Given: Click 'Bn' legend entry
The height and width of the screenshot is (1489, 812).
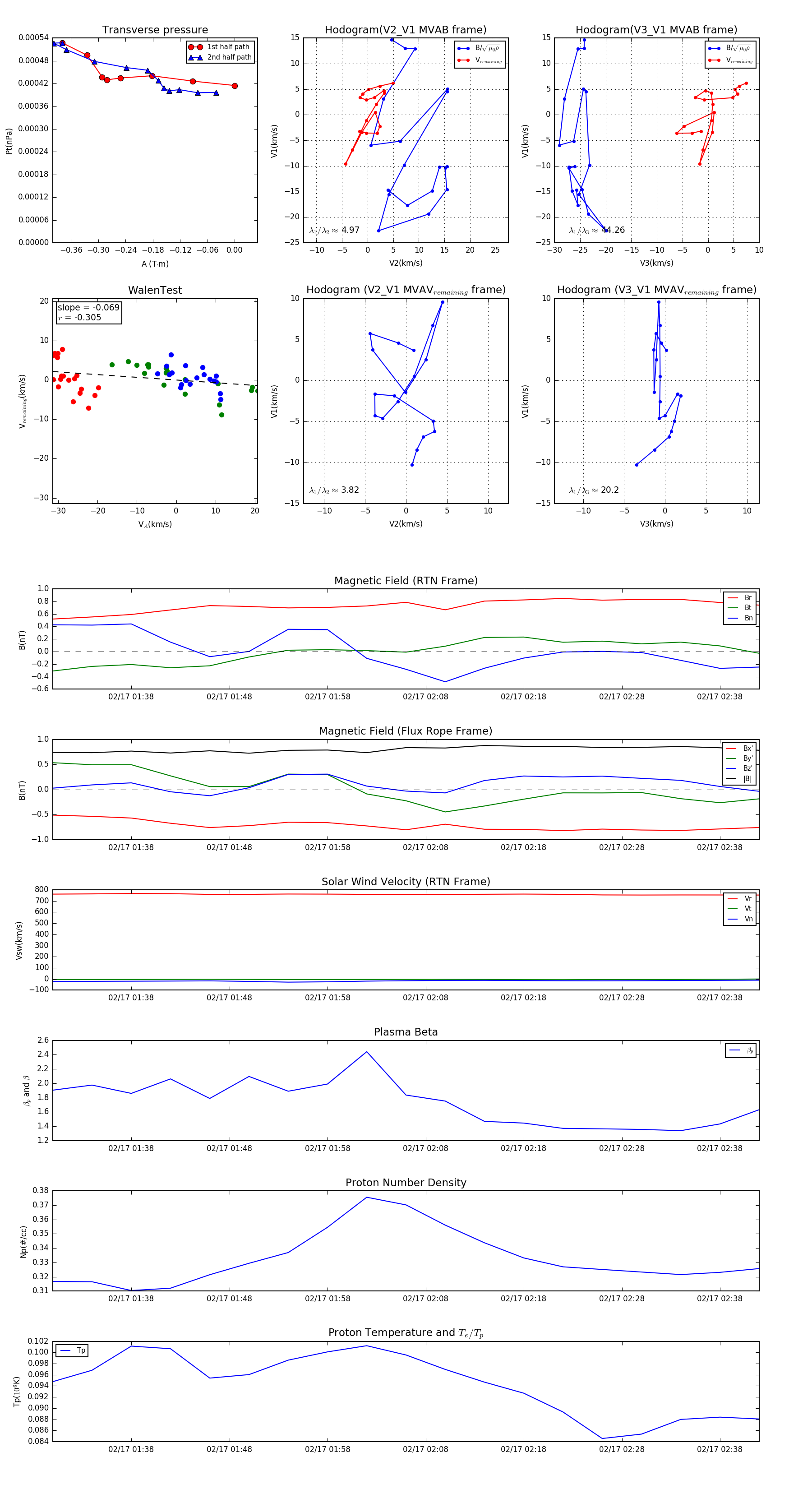Looking at the screenshot, I should pyautogui.click(x=741, y=619).
